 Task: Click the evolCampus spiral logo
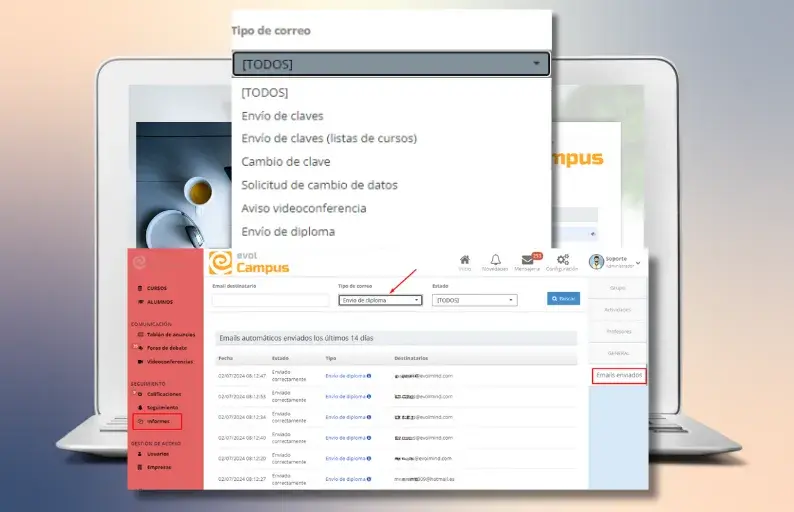(220, 262)
